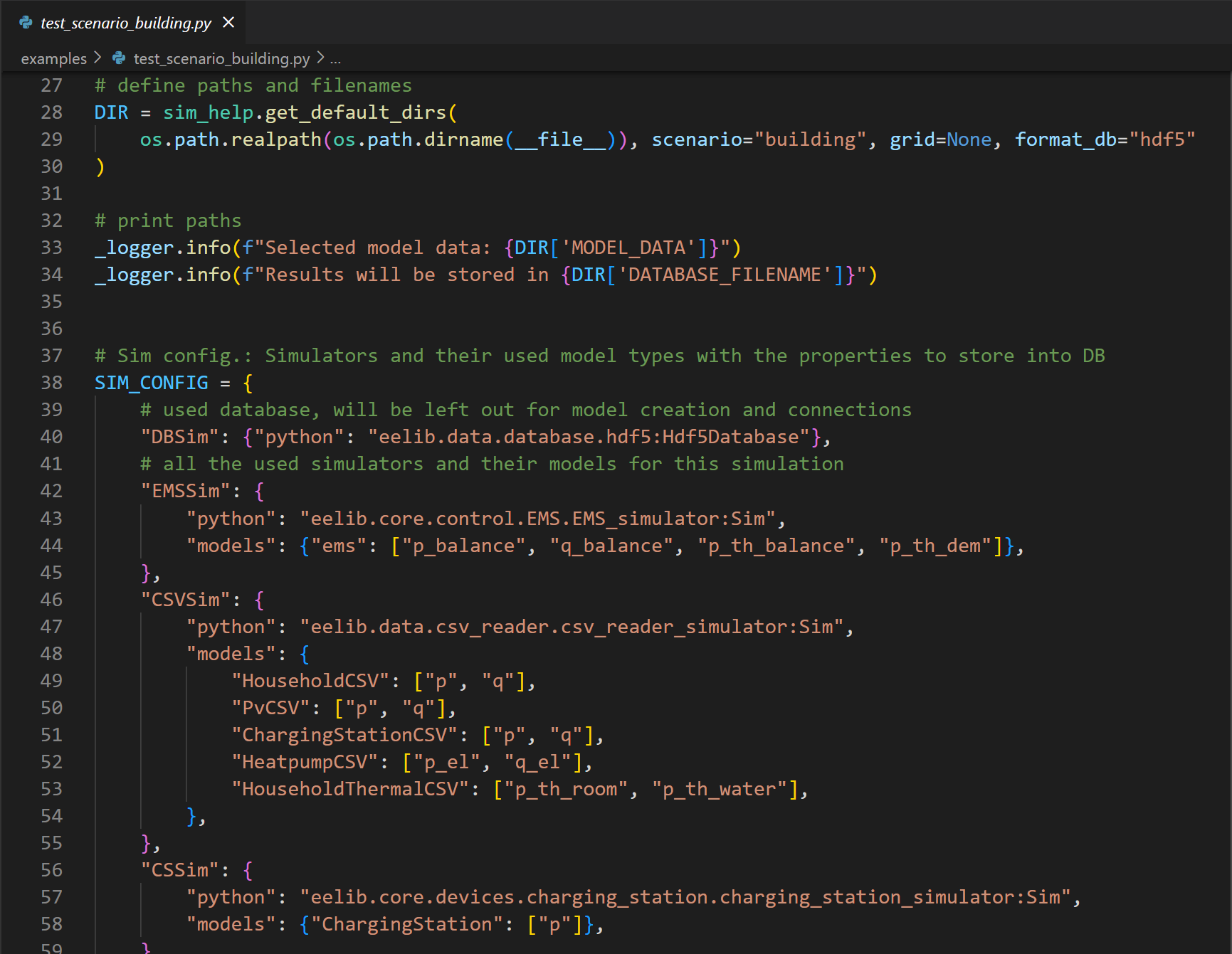The height and width of the screenshot is (954, 1232).
Task: Click the grid=None argument
Action: point(941,139)
